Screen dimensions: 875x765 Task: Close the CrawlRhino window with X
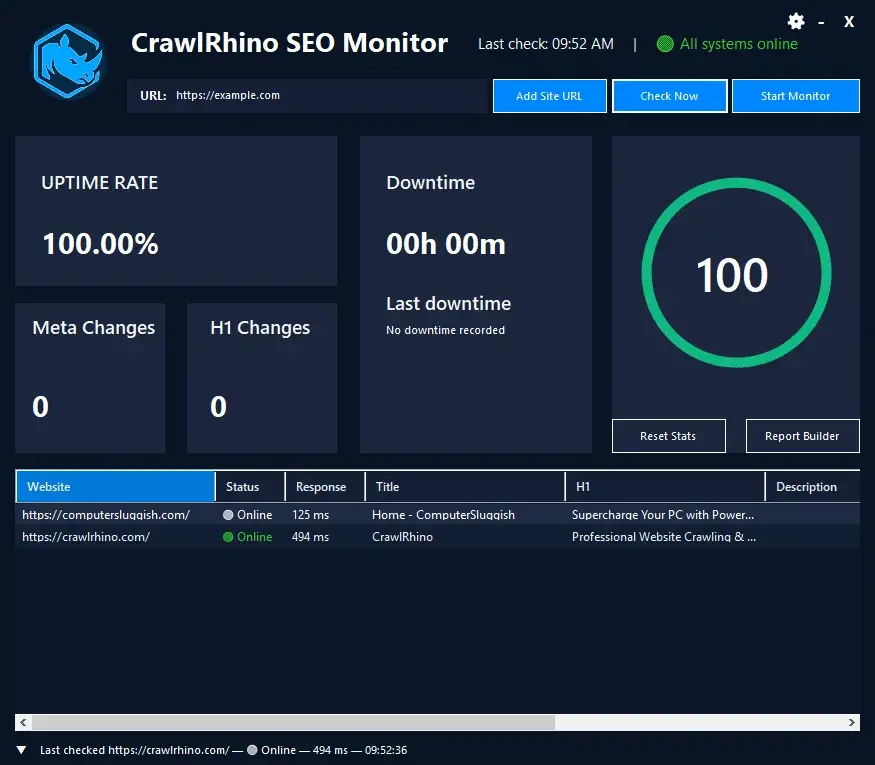click(849, 22)
